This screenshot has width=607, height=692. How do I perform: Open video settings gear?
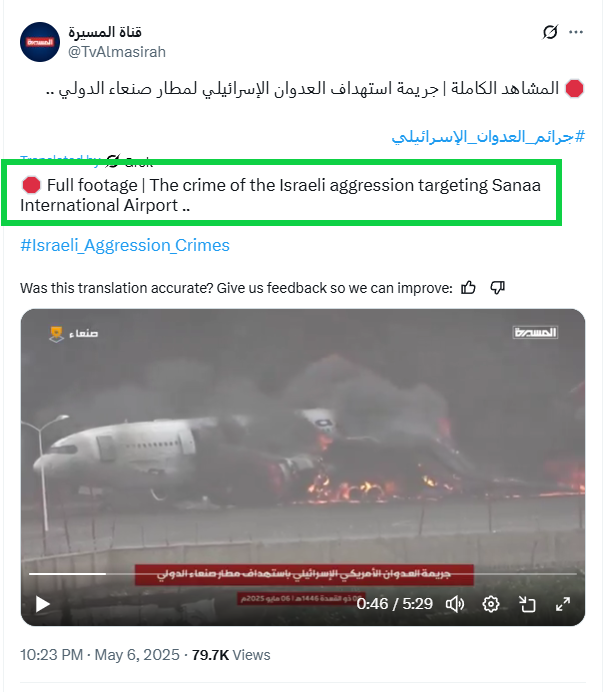tap(490, 604)
